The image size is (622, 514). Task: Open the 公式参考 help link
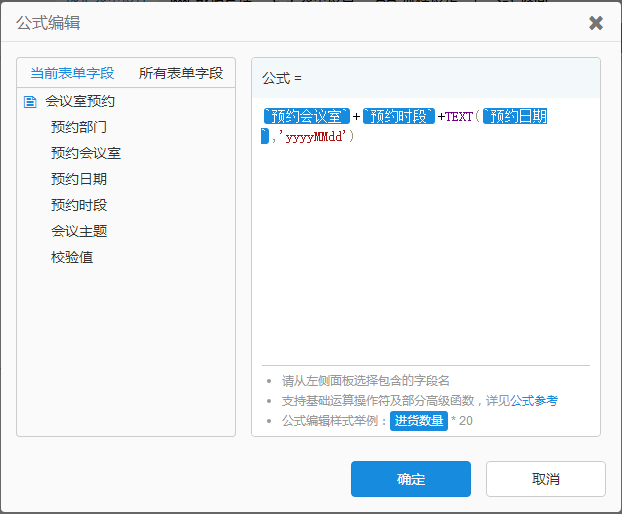pyautogui.click(x=535, y=400)
